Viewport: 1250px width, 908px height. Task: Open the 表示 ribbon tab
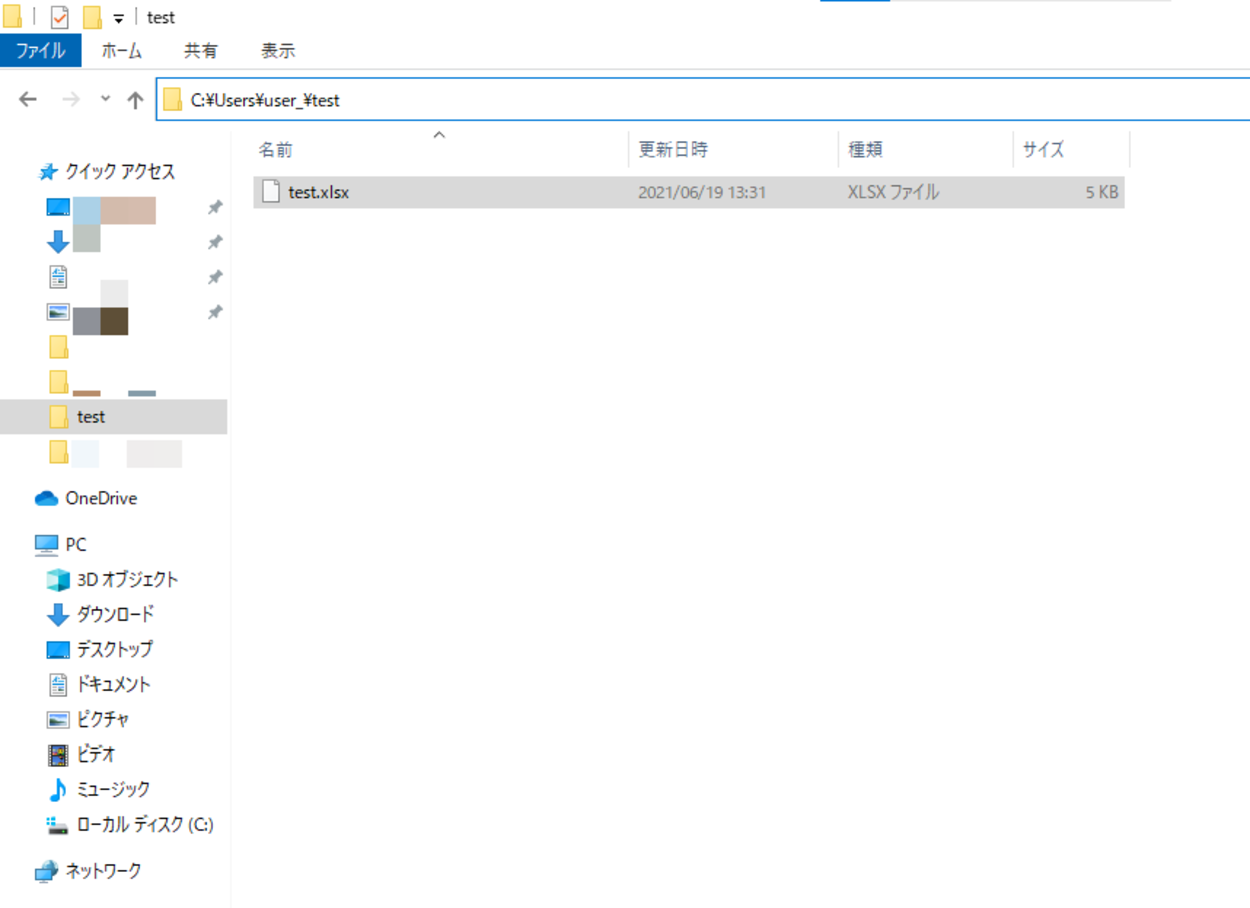tap(278, 51)
